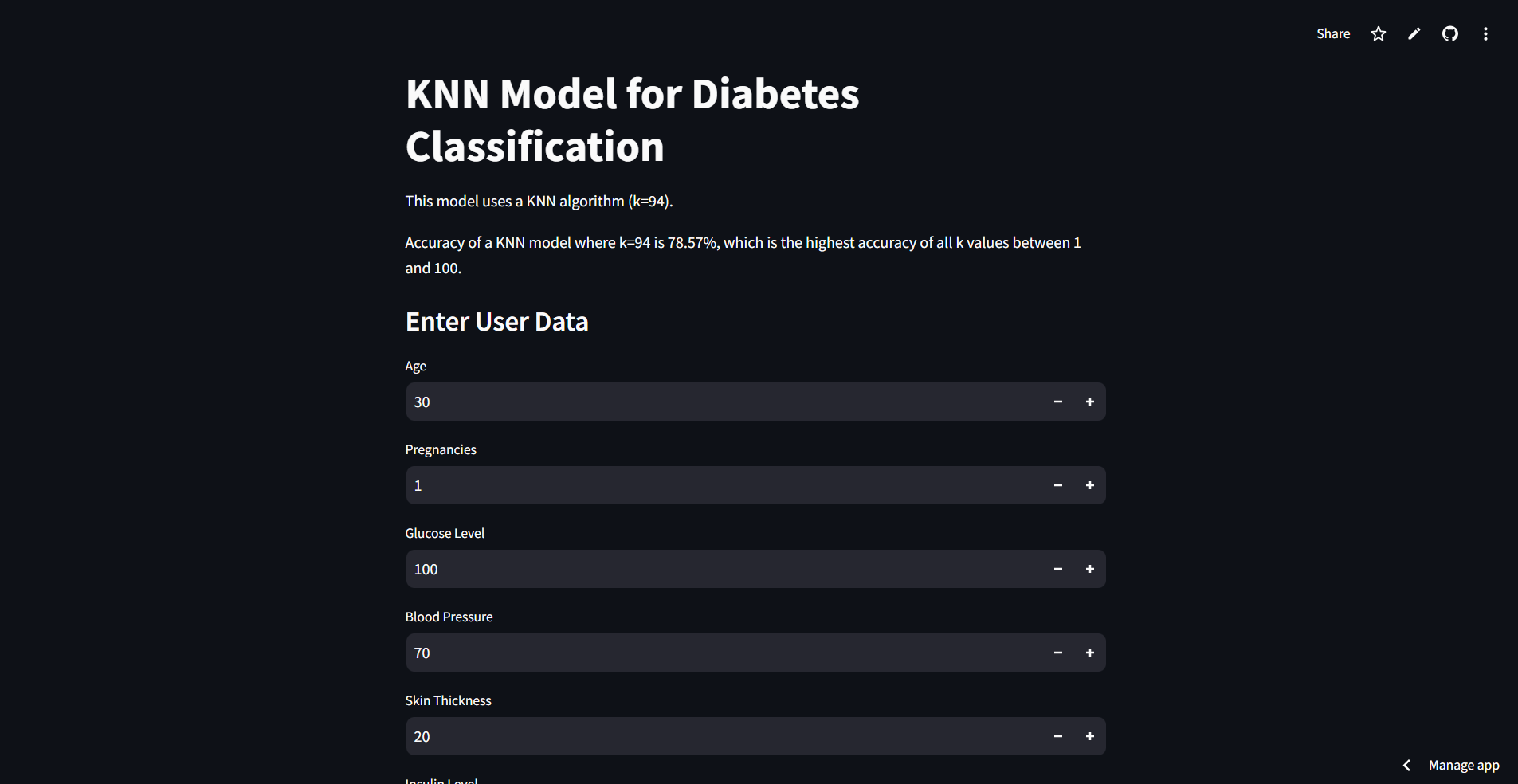Decrease Age with the minus button
The height and width of the screenshot is (784, 1518).
[1057, 402]
